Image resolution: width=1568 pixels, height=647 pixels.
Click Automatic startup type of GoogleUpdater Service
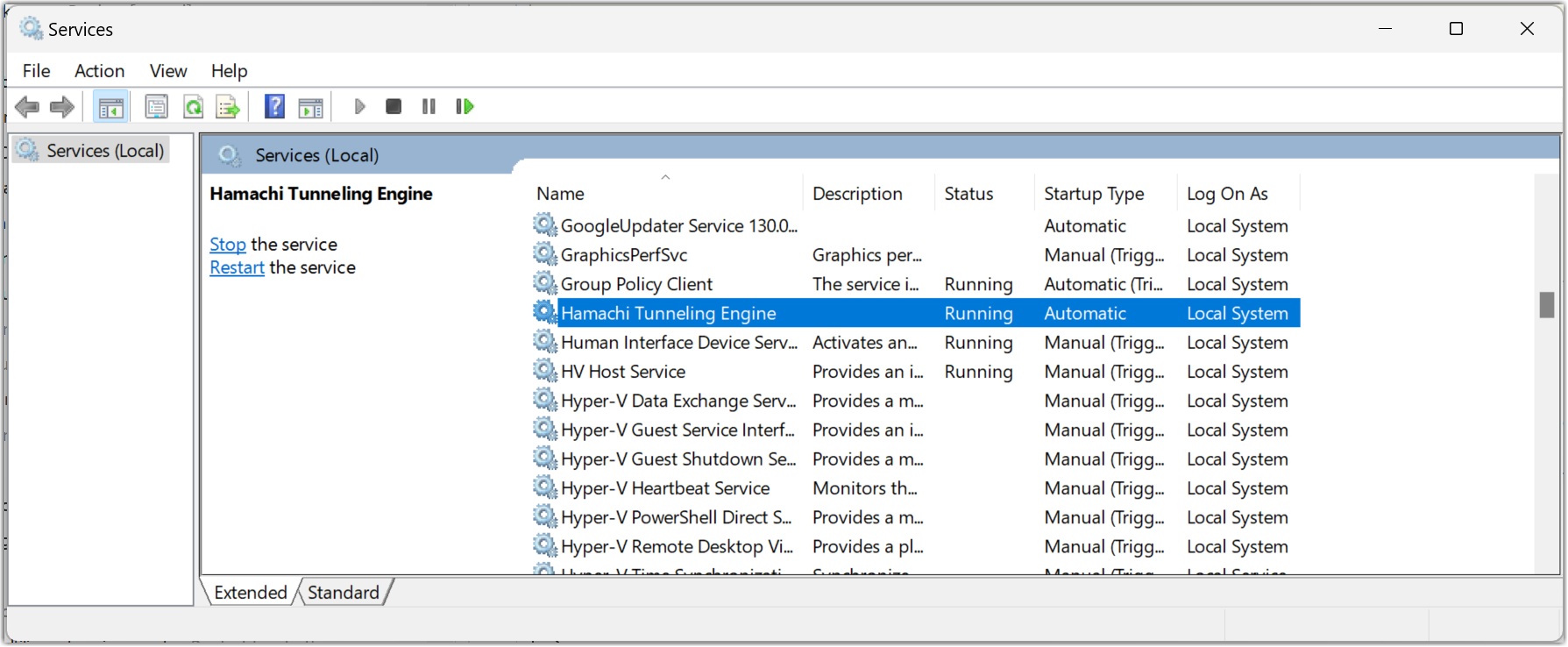tap(1085, 226)
